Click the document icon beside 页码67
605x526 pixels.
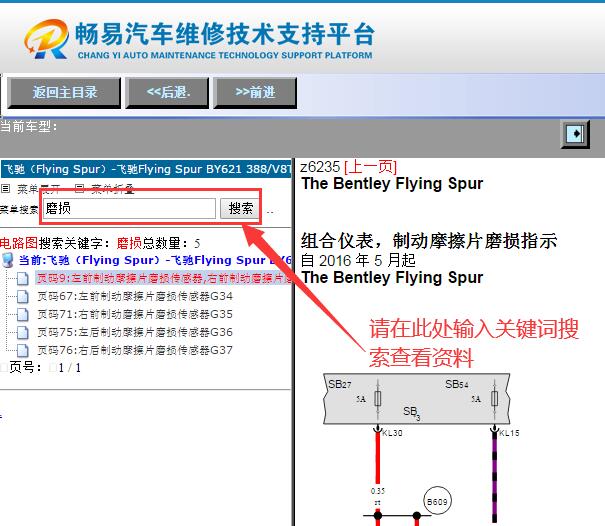(x=23, y=296)
